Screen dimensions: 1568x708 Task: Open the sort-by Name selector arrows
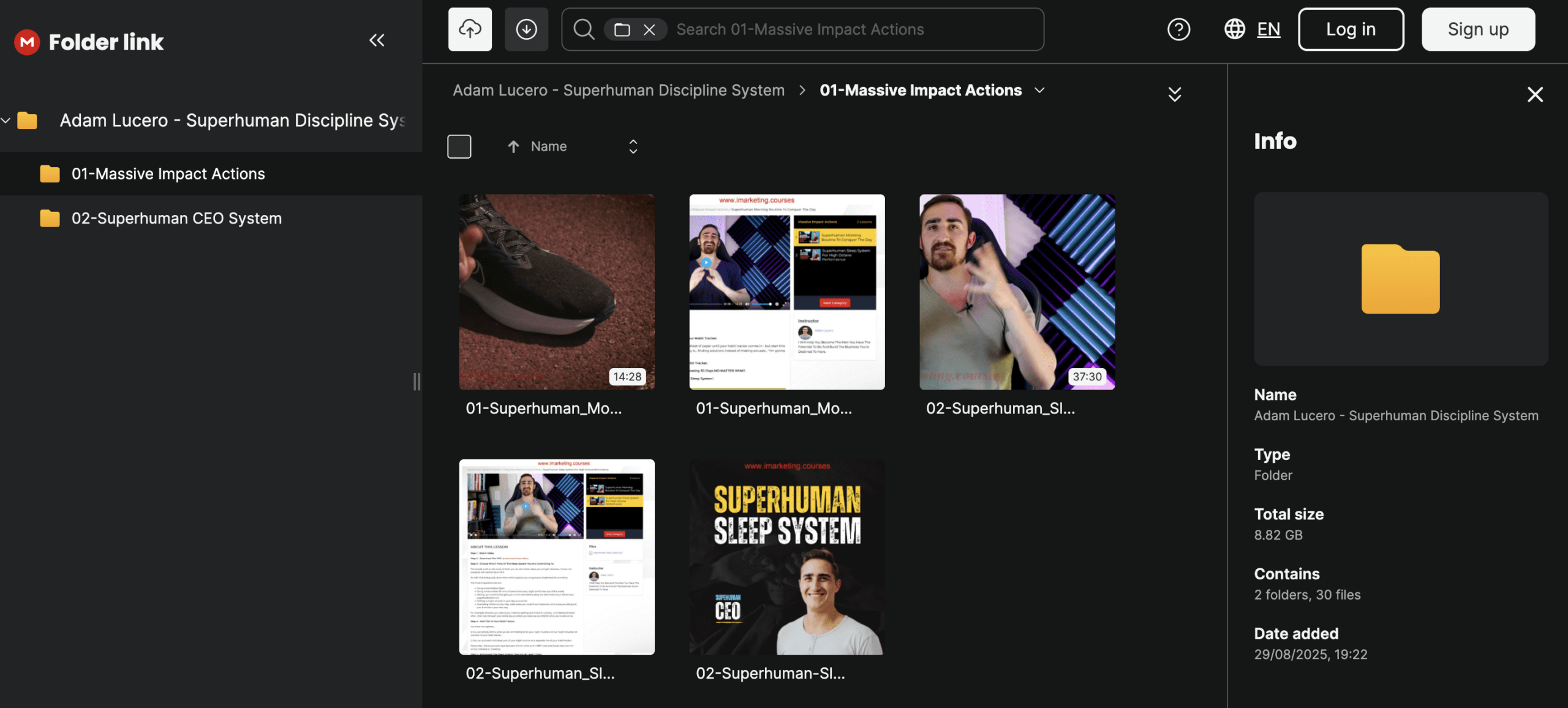click(633, 146)
